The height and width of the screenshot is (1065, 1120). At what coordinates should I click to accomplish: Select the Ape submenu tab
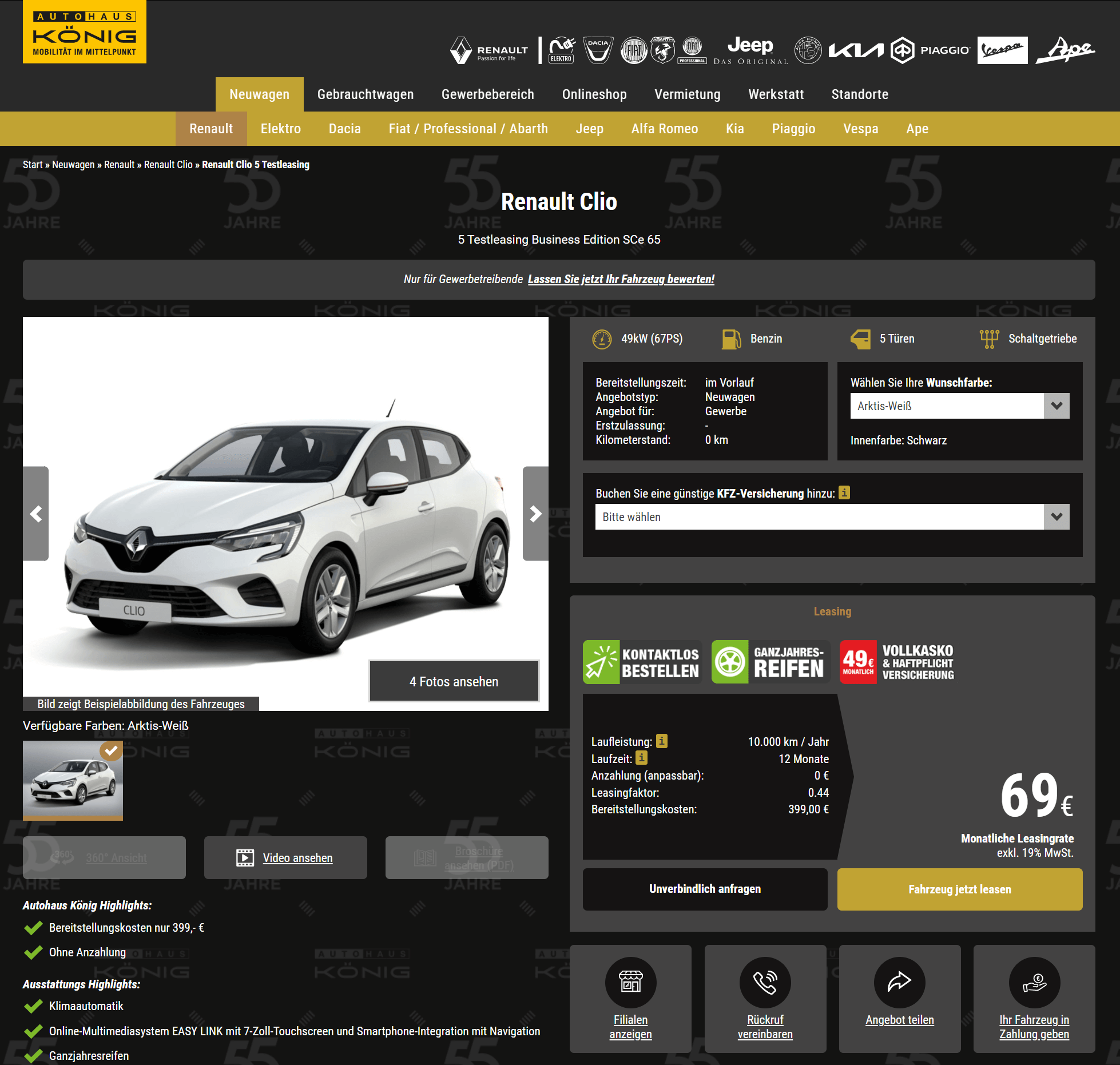[x=917, y=129]
